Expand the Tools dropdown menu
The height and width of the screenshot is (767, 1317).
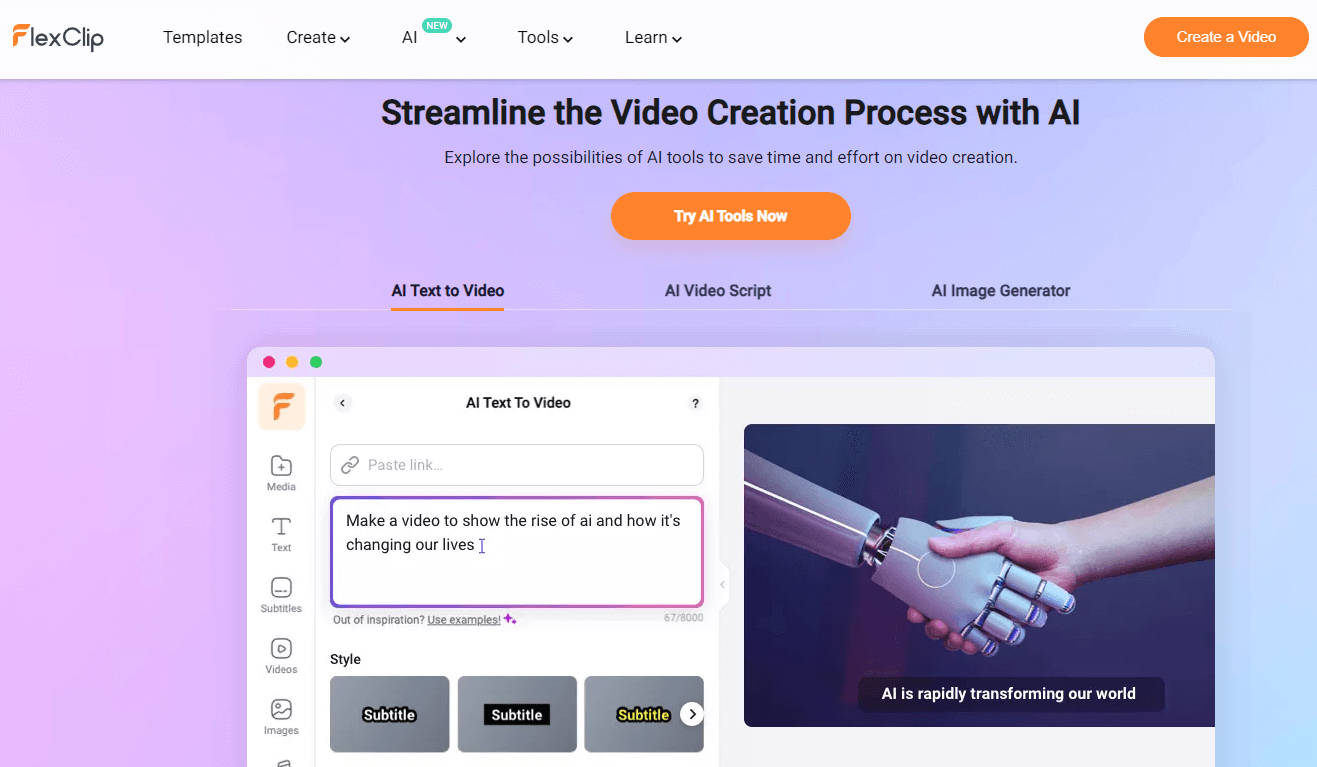[x=545, y=38]
